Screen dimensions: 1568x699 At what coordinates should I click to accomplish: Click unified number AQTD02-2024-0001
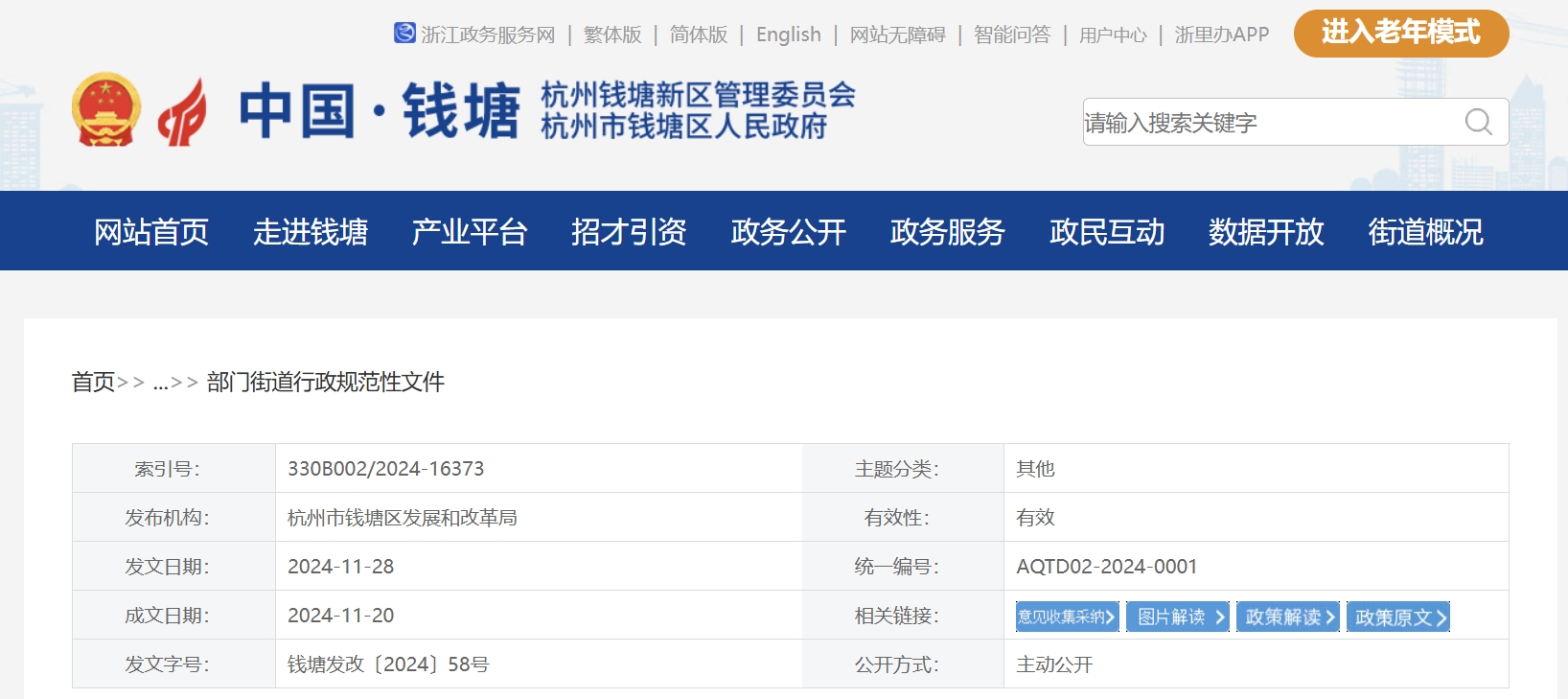[x=1107, y=567]
